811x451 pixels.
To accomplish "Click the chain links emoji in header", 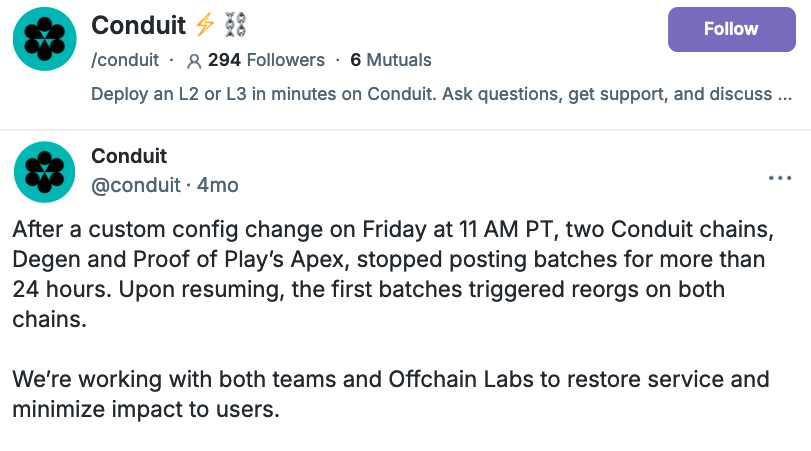I will [x=236, y=27].
